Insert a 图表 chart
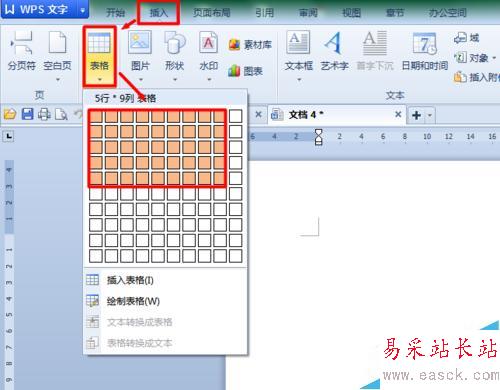This screenshot has width=500, height=390. (x=246, y=71)
